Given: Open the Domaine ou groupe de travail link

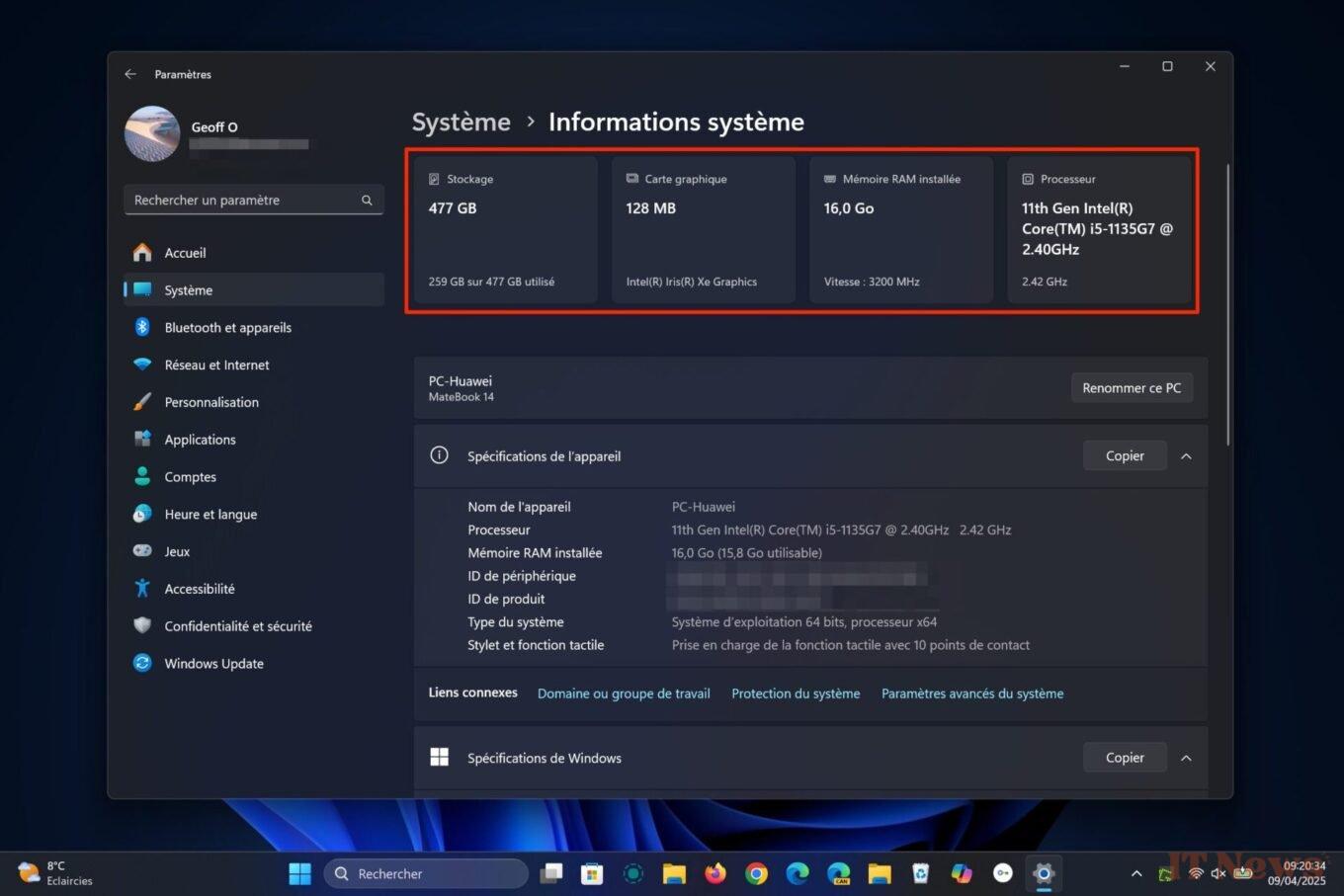Looking at the screenshot, I should click(624, 693).
